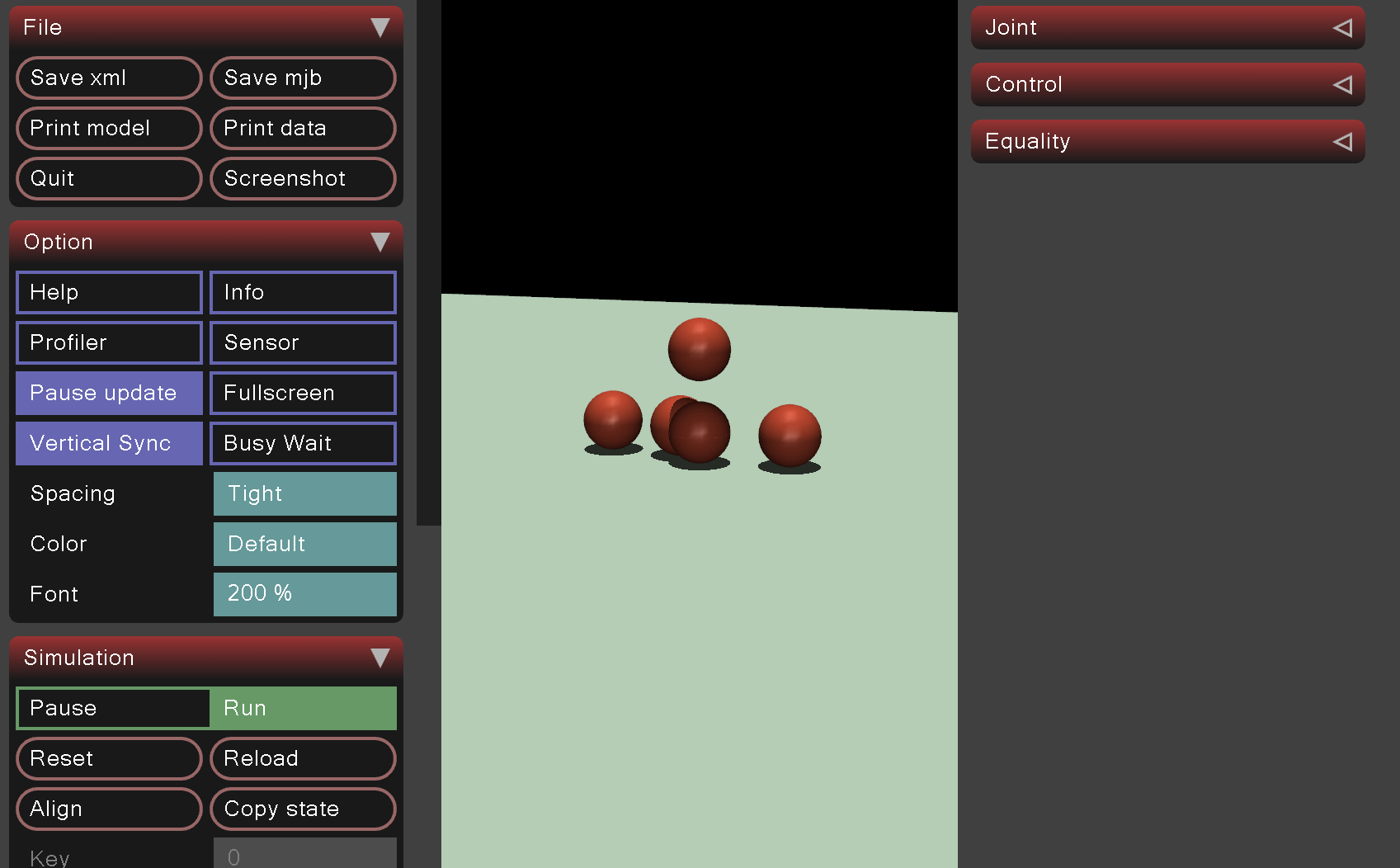
Task: Toggle the Fullscreen option
Action: [303, 393]
